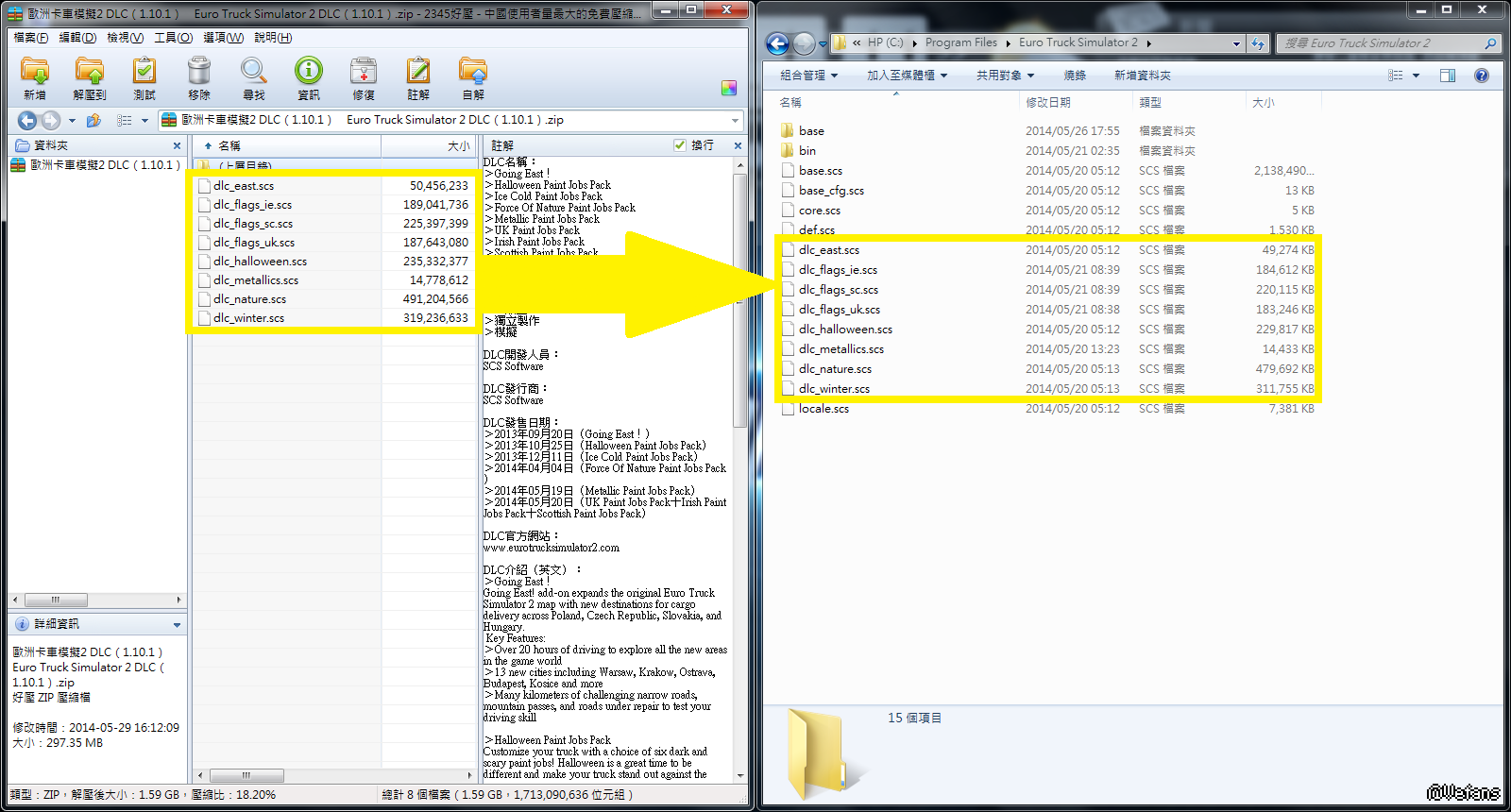Close the 註解 comment panel
The width and height of the screenshot is (1511, 812).
click(x=738, y=145)
